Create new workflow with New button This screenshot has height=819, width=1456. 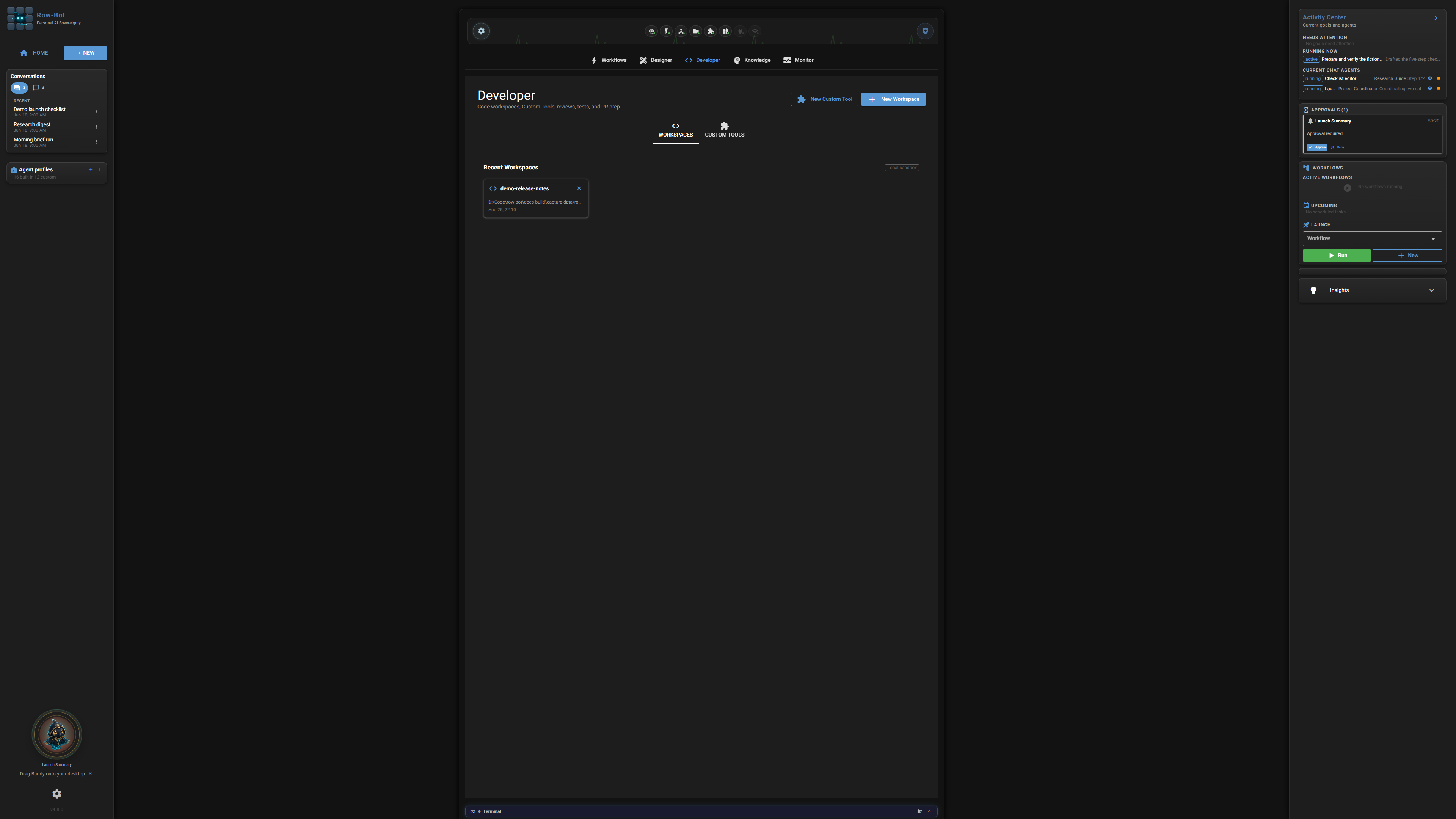tap(1407, 256)
